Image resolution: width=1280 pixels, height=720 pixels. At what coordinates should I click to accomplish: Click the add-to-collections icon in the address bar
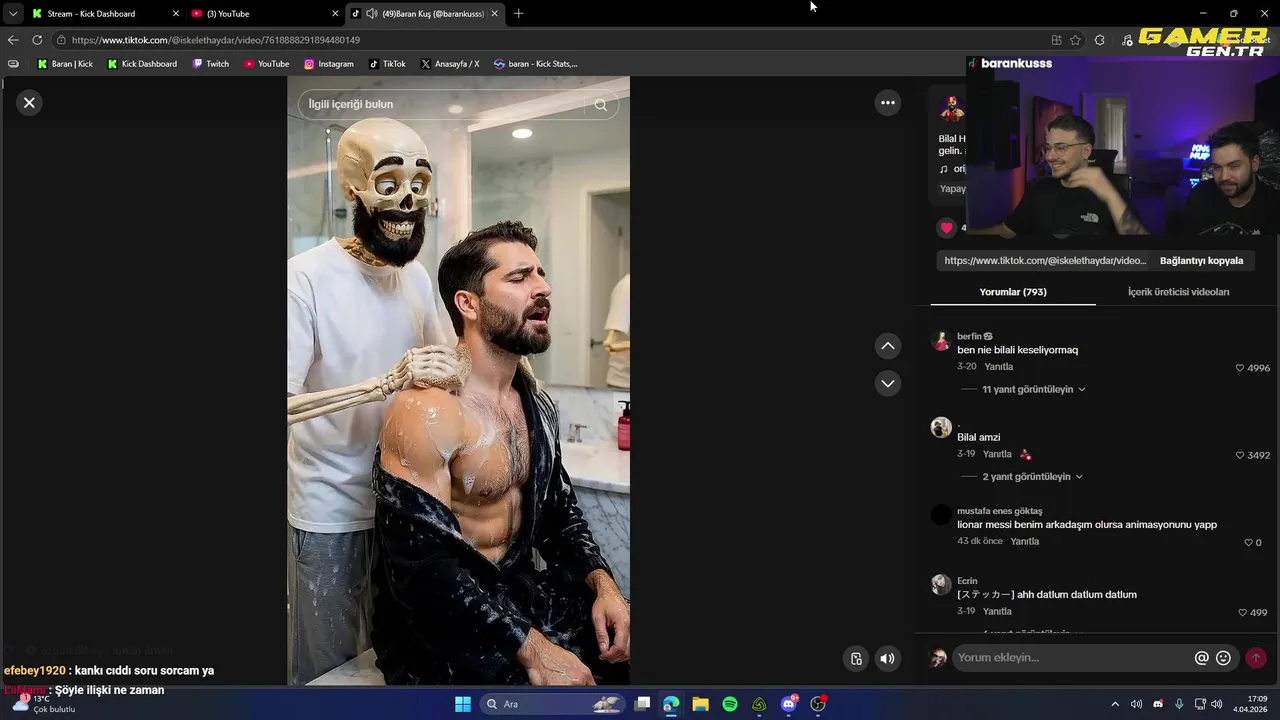click(1056, 40)
